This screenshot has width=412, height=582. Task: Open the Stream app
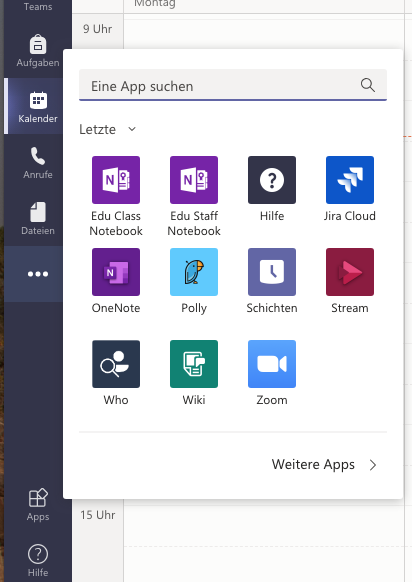tap(350, 281)
